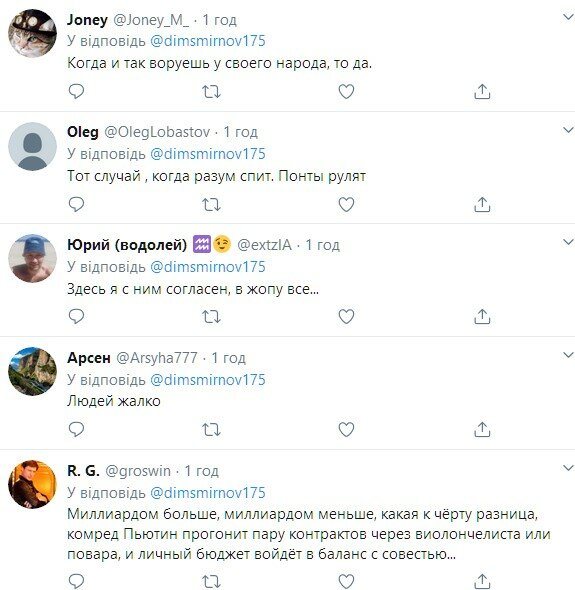The height and width of the screenshot is (590, 575).
Task: Open @dimsmirnov175 link in Joney's reply
Action: pos(208,41)
